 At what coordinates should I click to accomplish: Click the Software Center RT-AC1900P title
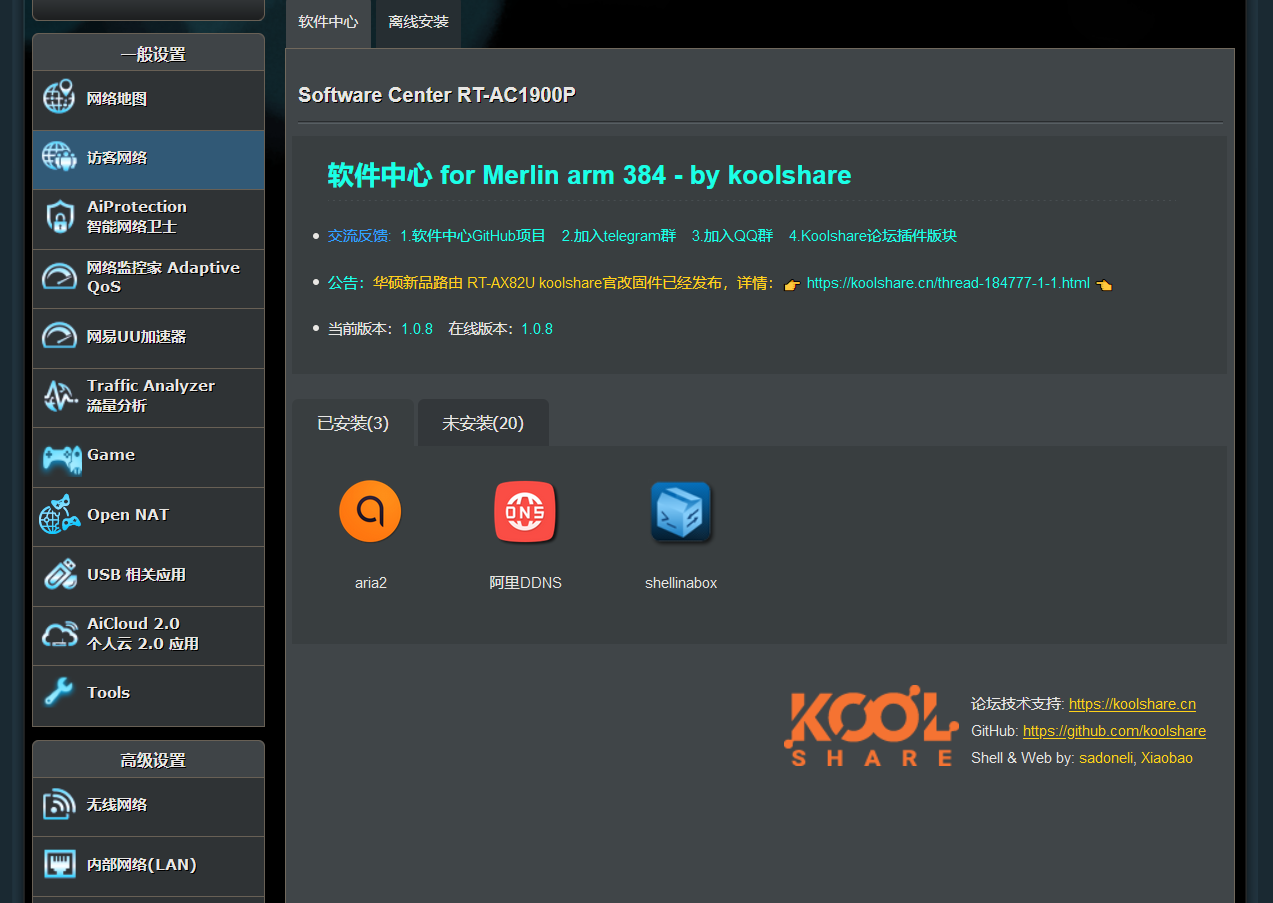[x=437, y=95]
